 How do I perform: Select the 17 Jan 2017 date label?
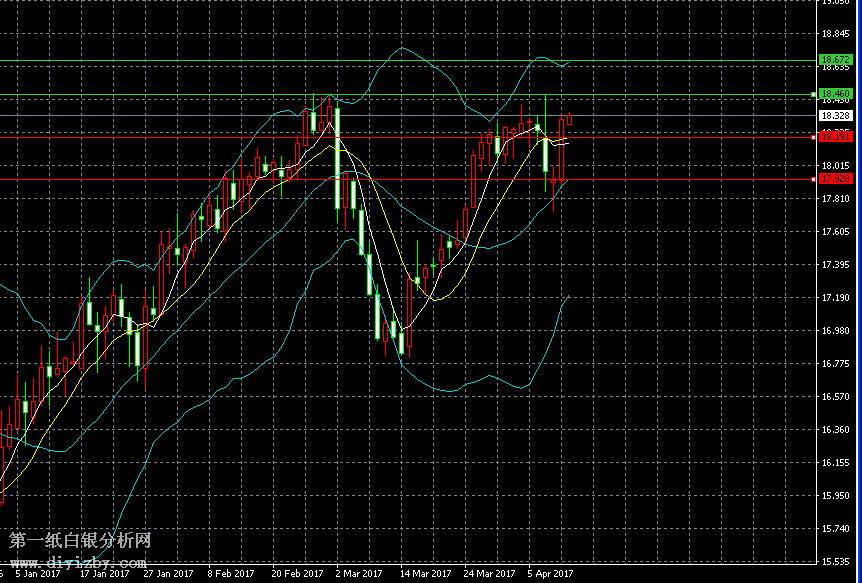pyautogui.click(x=104, y=574)
